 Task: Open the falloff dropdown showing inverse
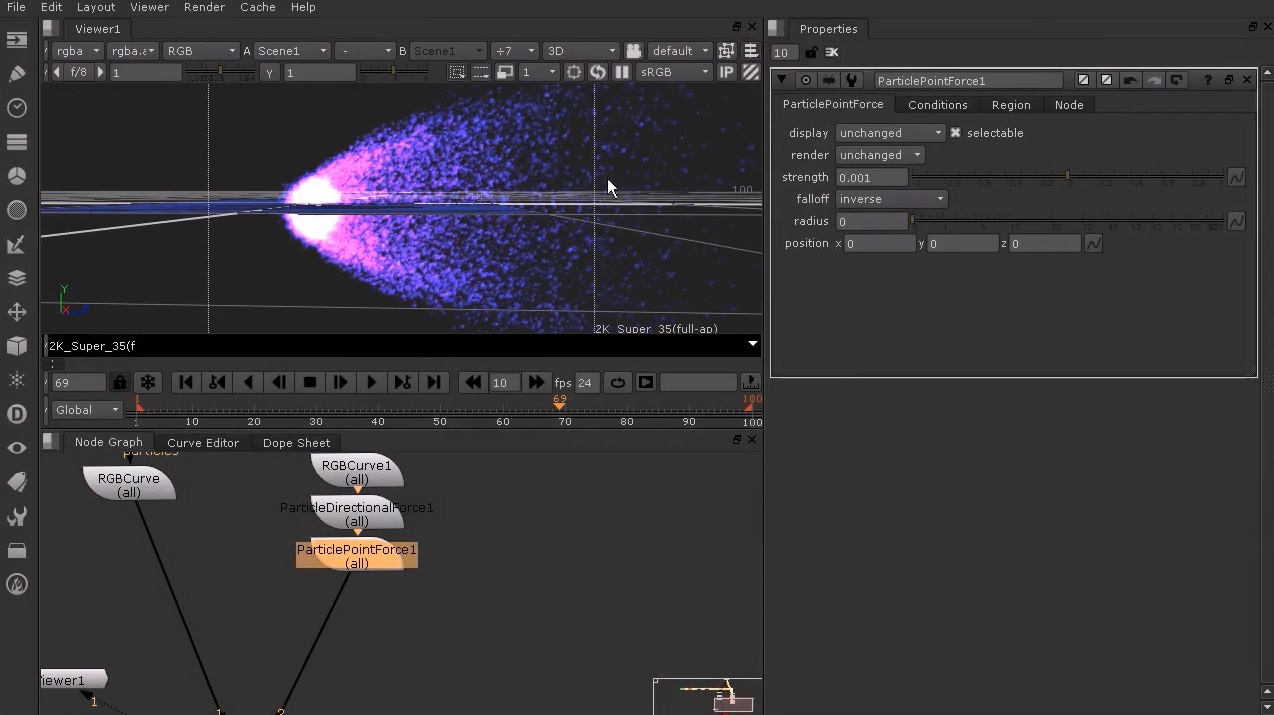click(x=890, y=199)
